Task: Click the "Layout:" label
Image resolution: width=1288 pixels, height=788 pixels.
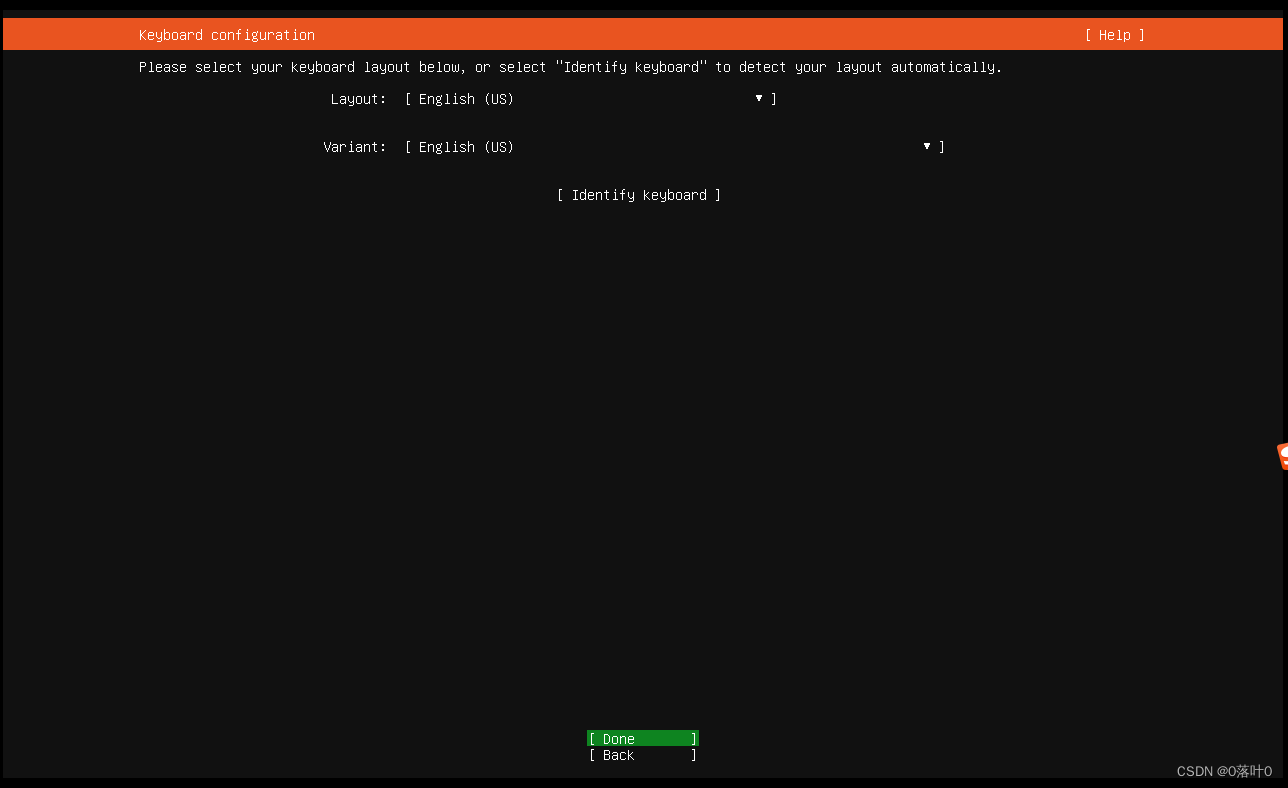Action: tap(358, 99)
